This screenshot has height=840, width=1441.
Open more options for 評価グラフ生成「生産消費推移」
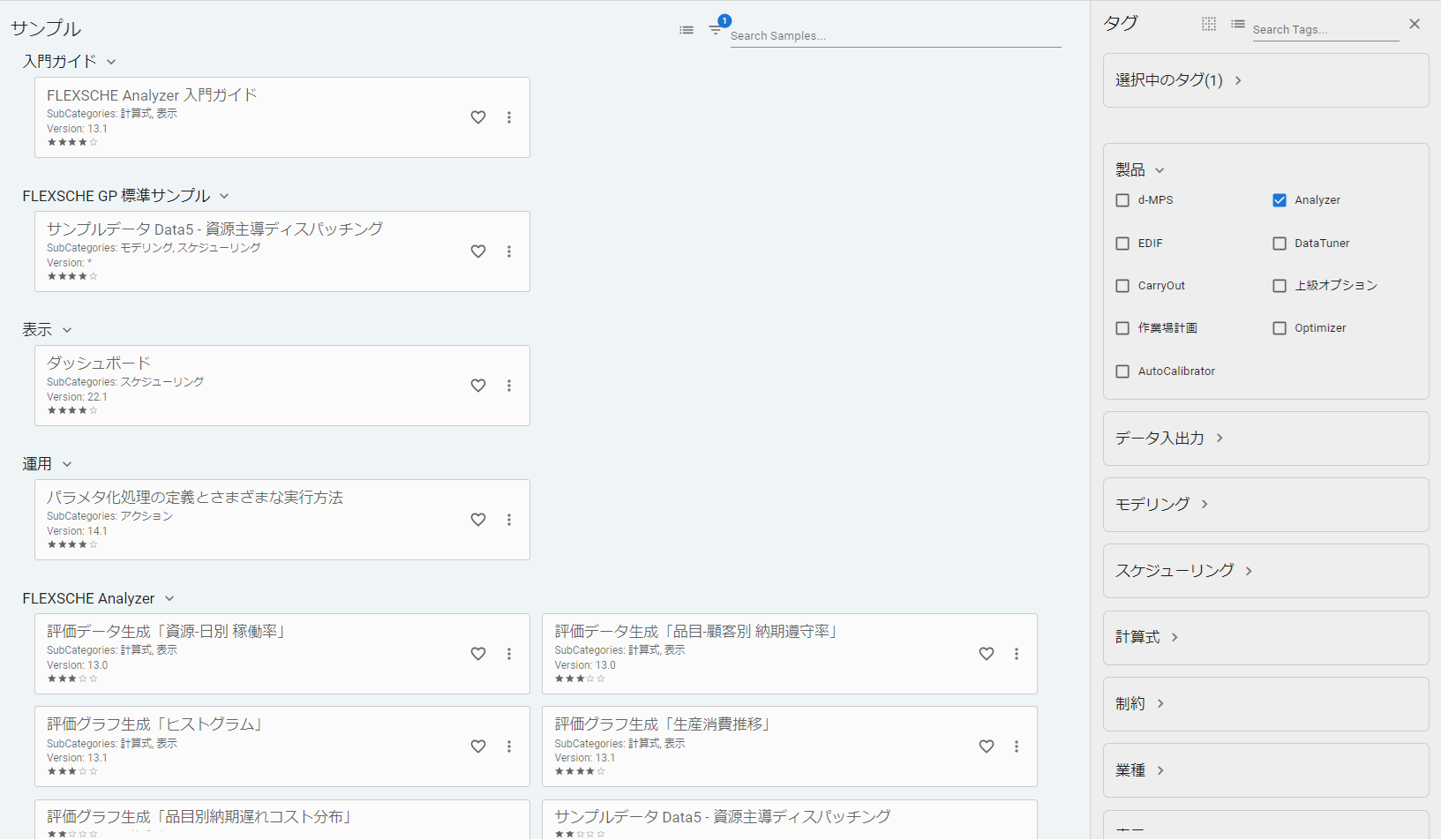tap(1017, 746)
